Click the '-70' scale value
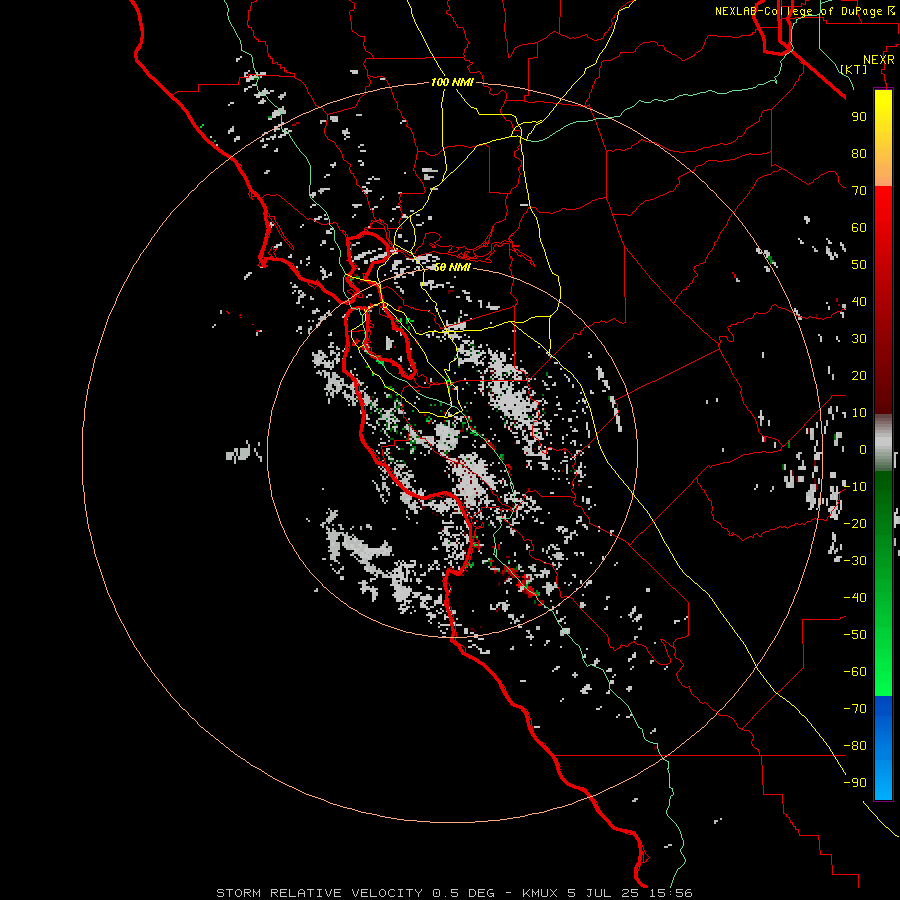This screenshot has height=900, width=900. 855,709
